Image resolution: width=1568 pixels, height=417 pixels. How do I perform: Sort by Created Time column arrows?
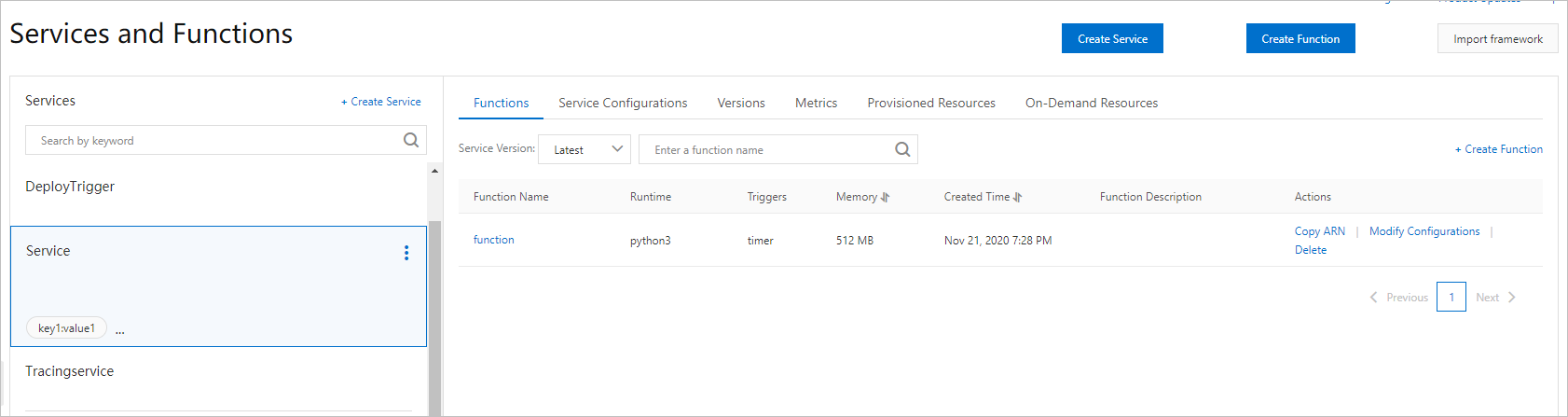[x=1018, y=197]
